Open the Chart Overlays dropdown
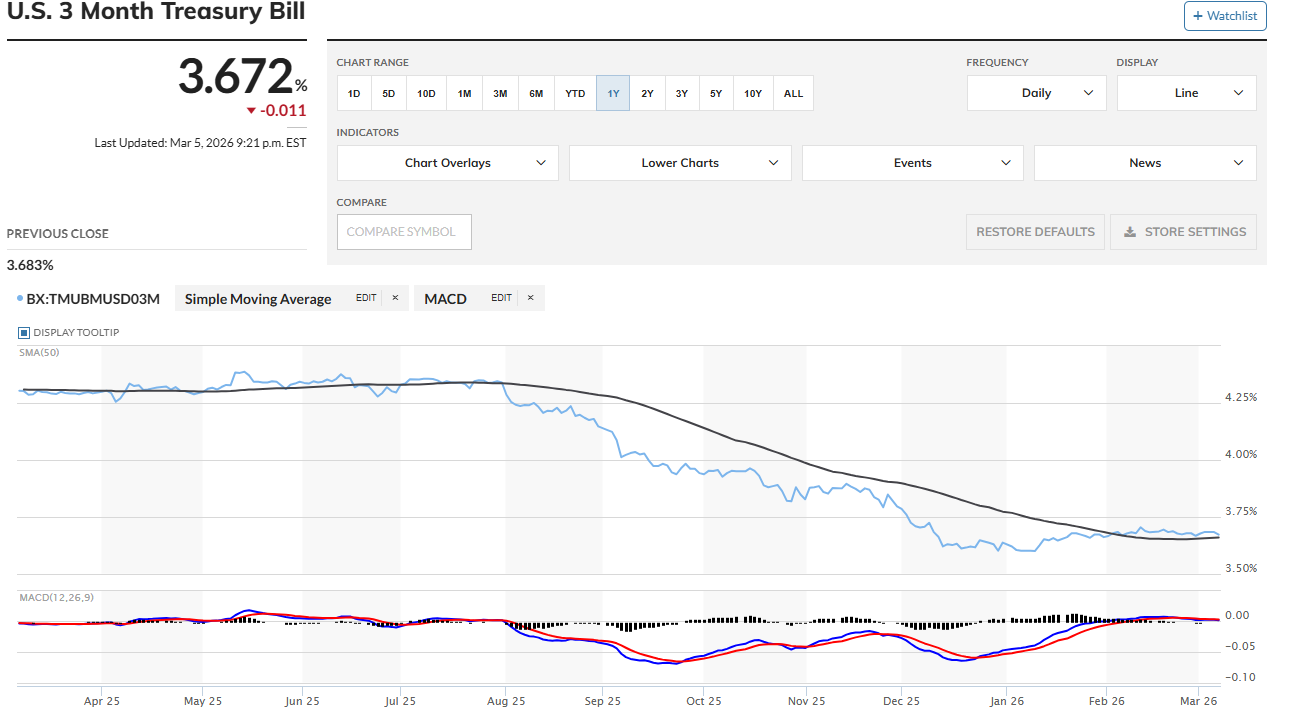The width and height of the screenshot is (1307, 719). pos(447,163)
